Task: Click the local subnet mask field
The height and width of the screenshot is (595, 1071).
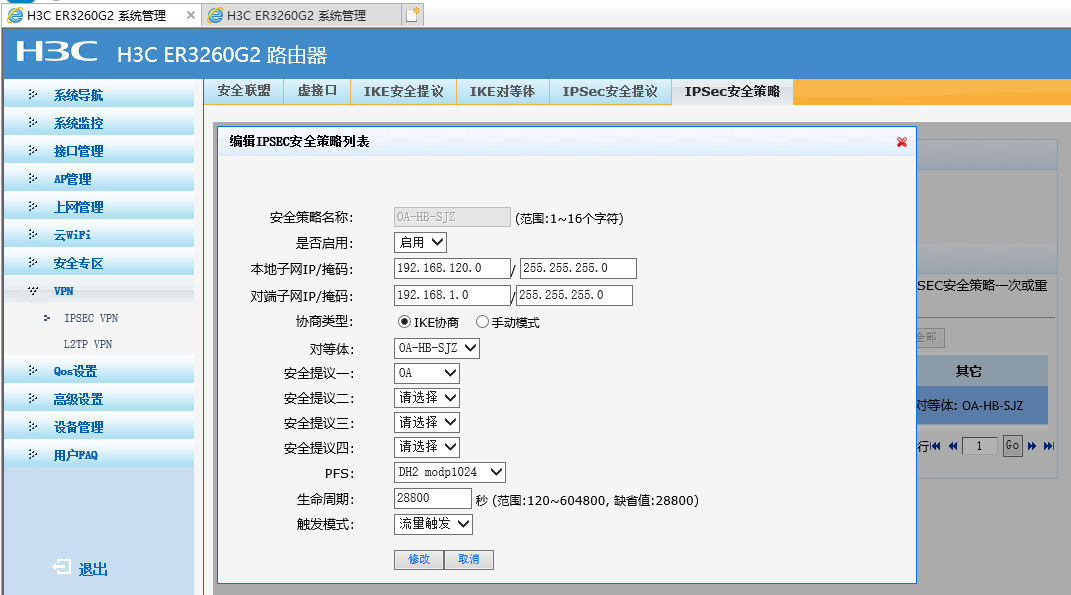Action: coord(578,268)
